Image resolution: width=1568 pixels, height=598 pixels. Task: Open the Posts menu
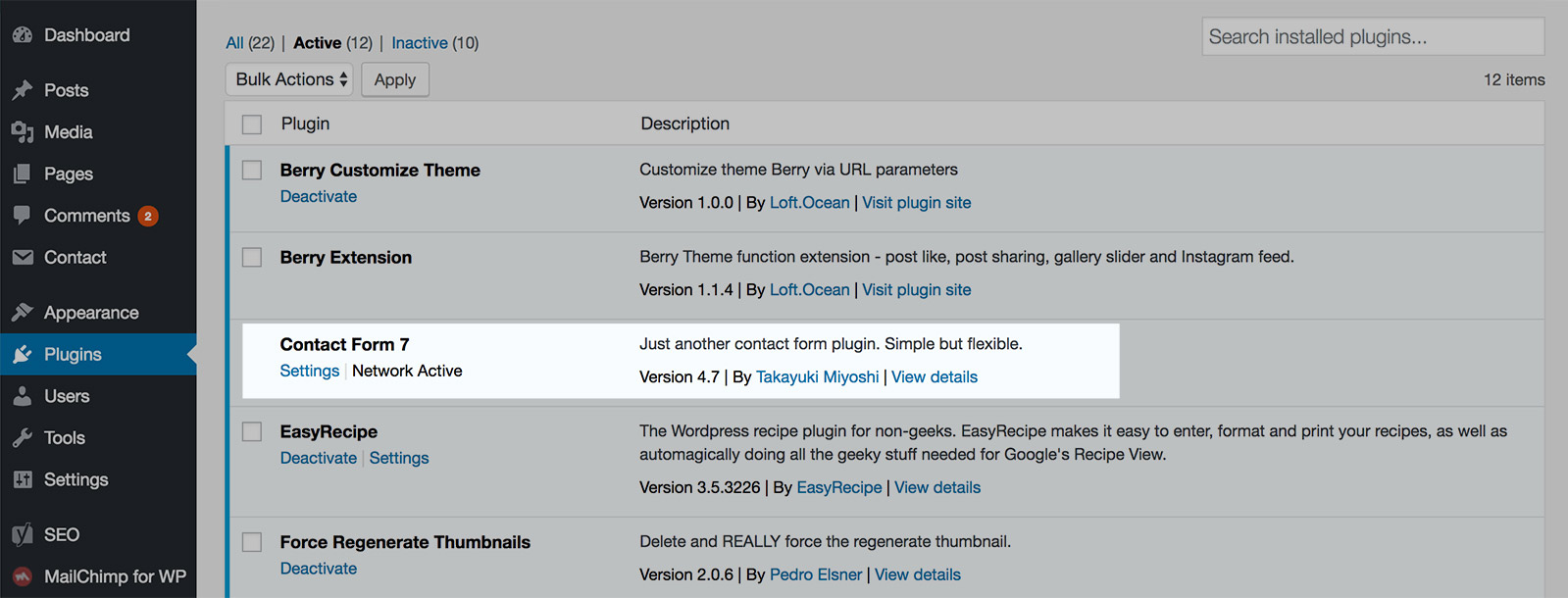[x=98, y=90]
